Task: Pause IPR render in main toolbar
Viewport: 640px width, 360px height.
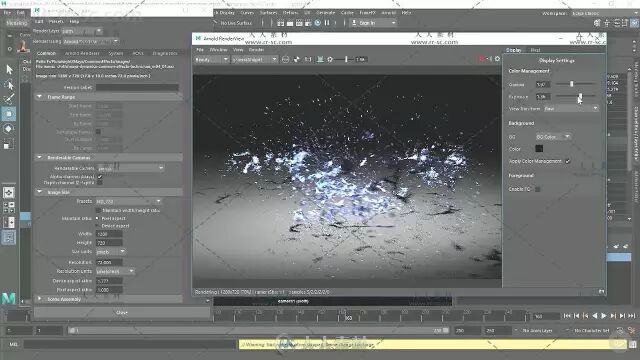Action: tap(327, 23)
